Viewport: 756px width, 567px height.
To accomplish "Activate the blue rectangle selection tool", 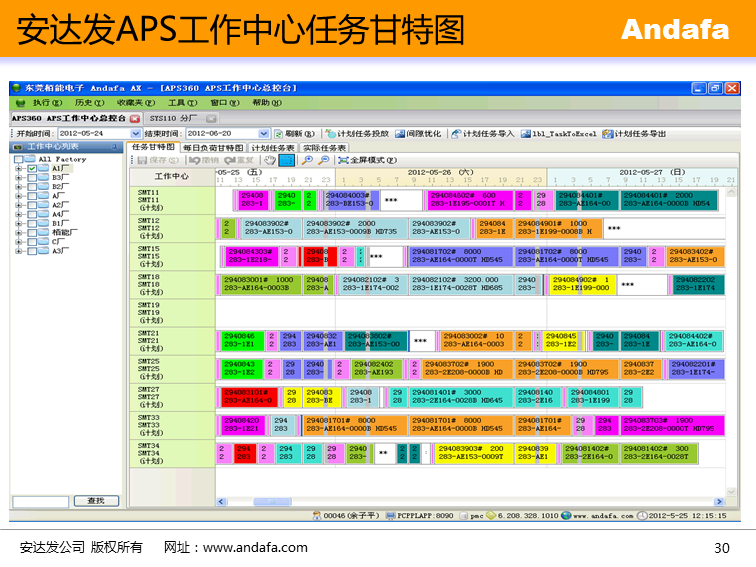I will pos(287,160).
